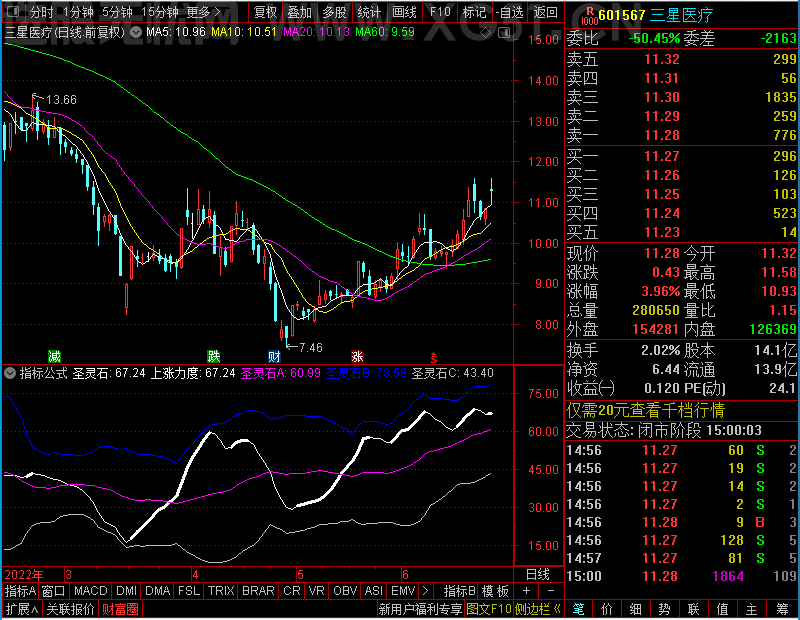Click the 圣灵石A indicator label

point(281,373)
